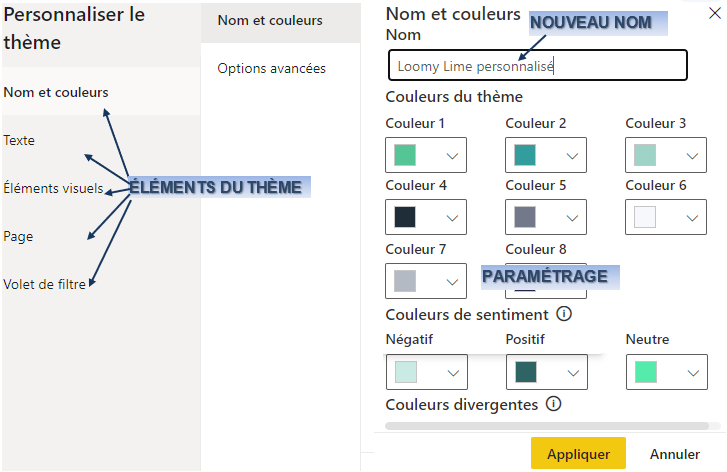Click the horizontal scrollbar below Couleurs divergentes
Screen dimensions: 727x472
pyautogui.click(x=547, y=426)
